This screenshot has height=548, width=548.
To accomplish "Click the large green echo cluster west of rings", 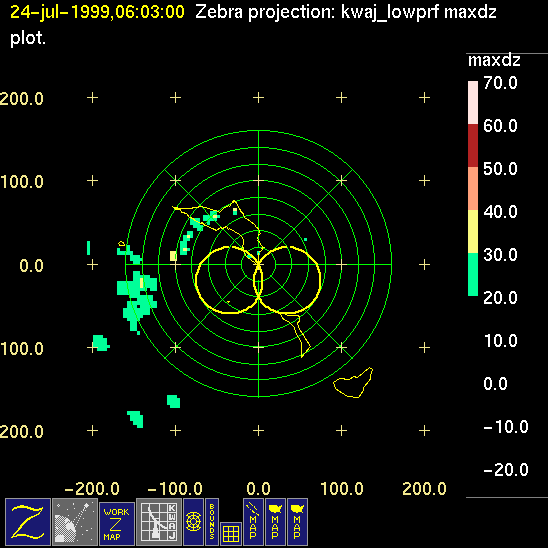I will [137, 296].
